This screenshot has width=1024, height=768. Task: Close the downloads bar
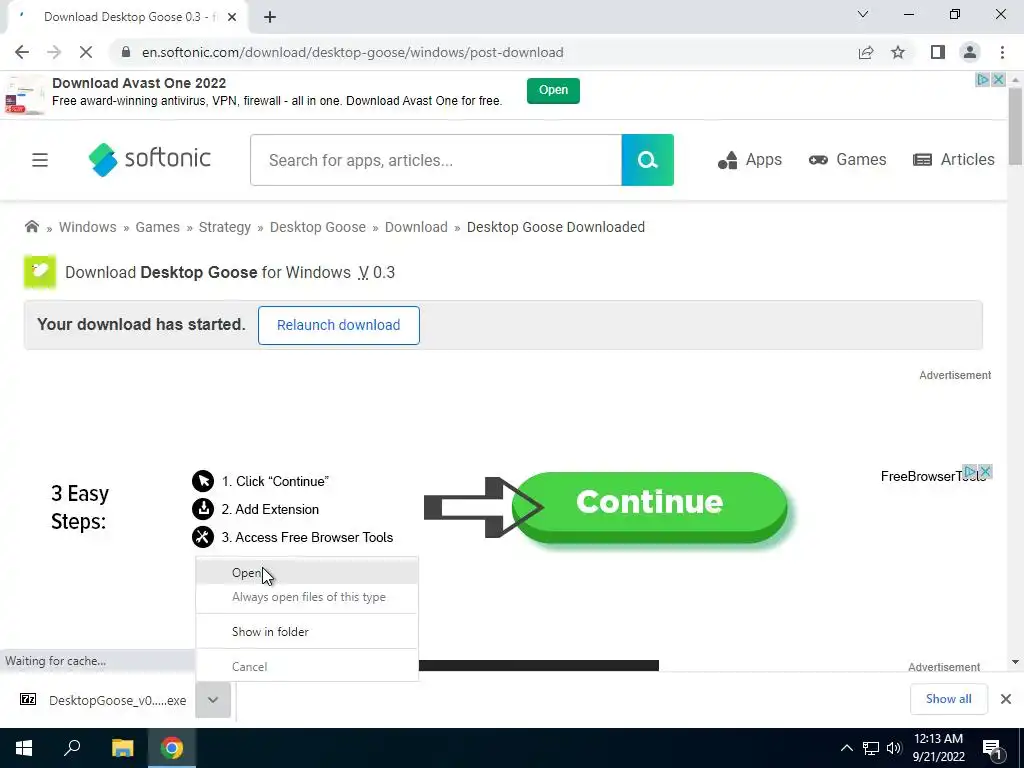point(1006,699)
